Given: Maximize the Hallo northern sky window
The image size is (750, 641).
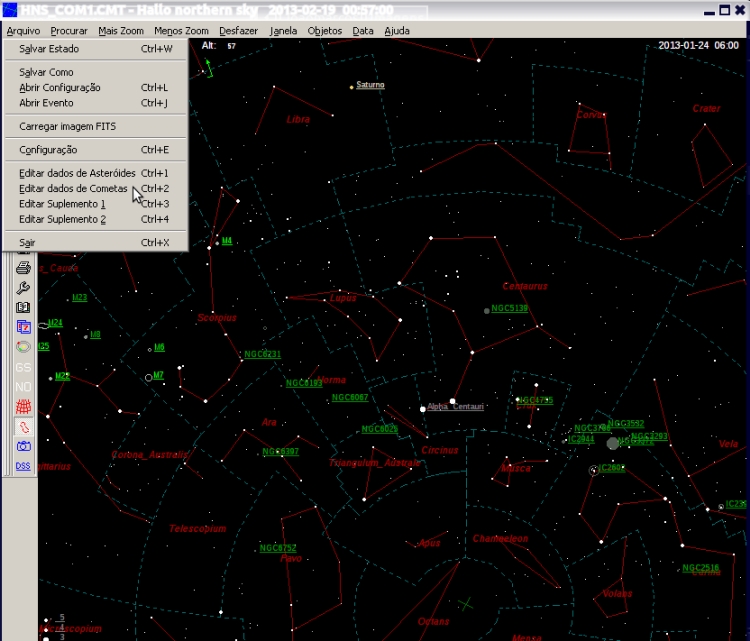Looking at the screenshot, I should click(x=725, y=10).
